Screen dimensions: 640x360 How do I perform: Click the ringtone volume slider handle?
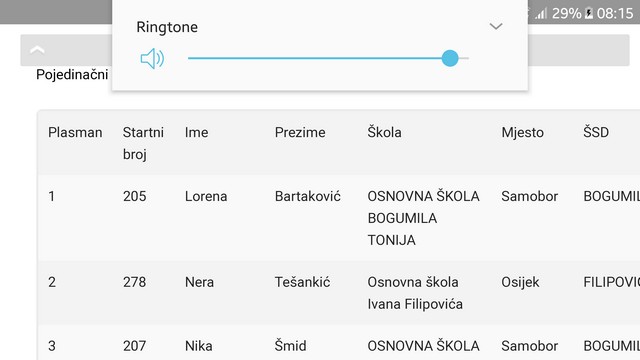[450, 58]
